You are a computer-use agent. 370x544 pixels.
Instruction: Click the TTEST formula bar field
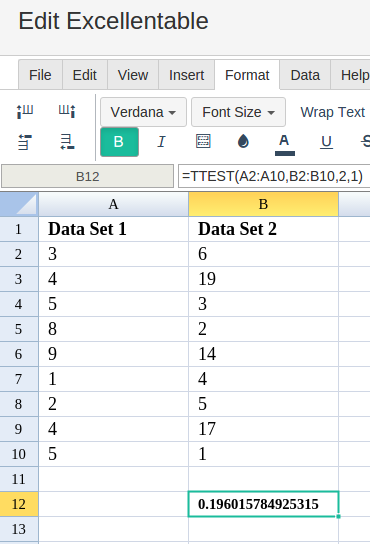click(274, 176)
